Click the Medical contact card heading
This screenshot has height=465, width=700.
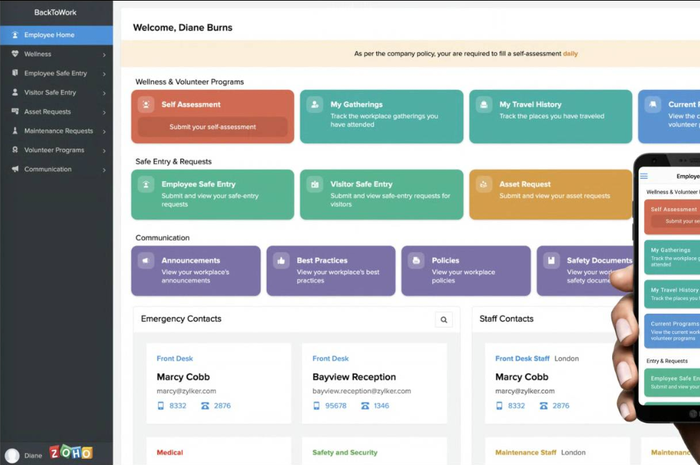coord(170,453)
